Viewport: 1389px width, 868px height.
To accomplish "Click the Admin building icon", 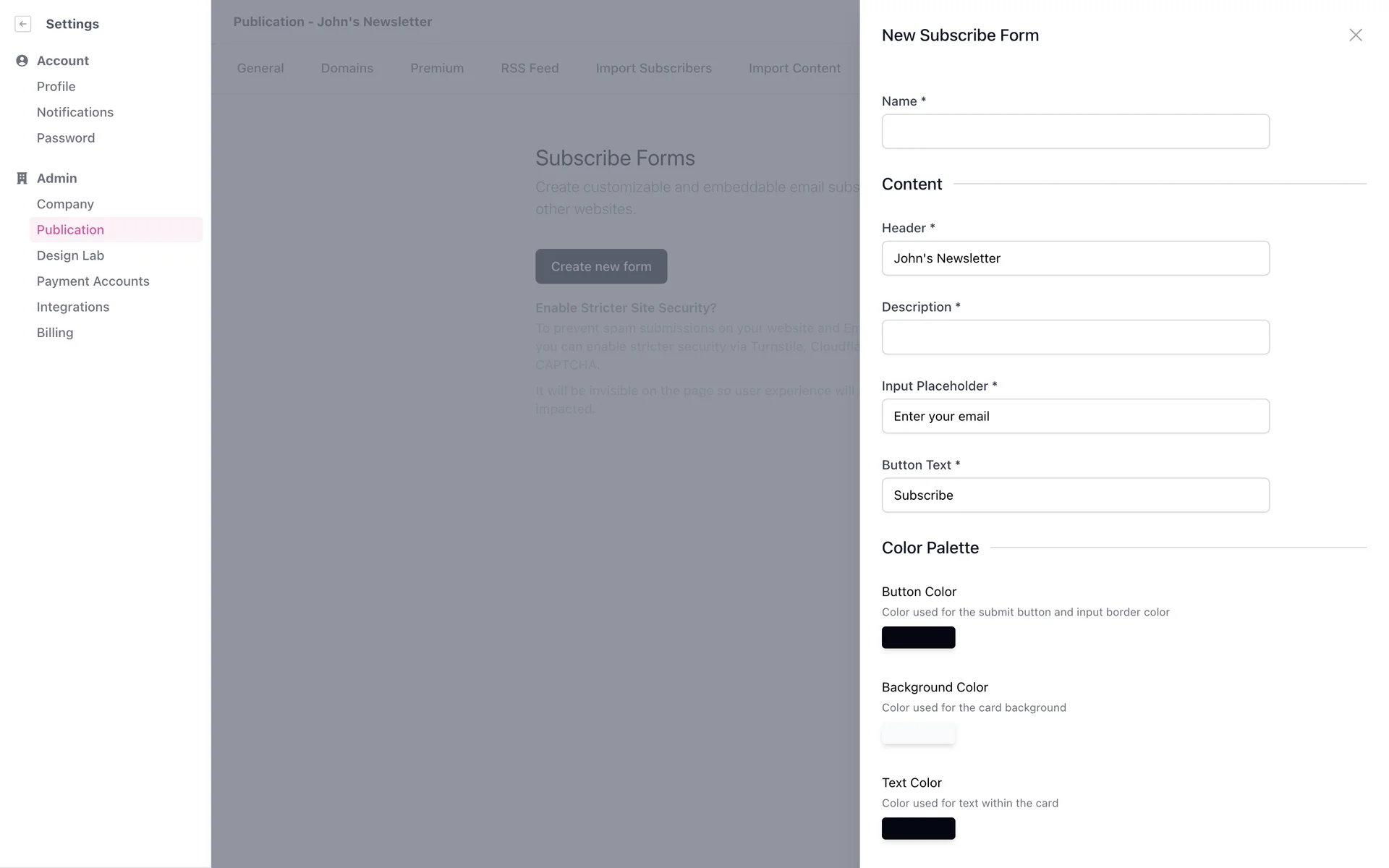I will 22,179.
